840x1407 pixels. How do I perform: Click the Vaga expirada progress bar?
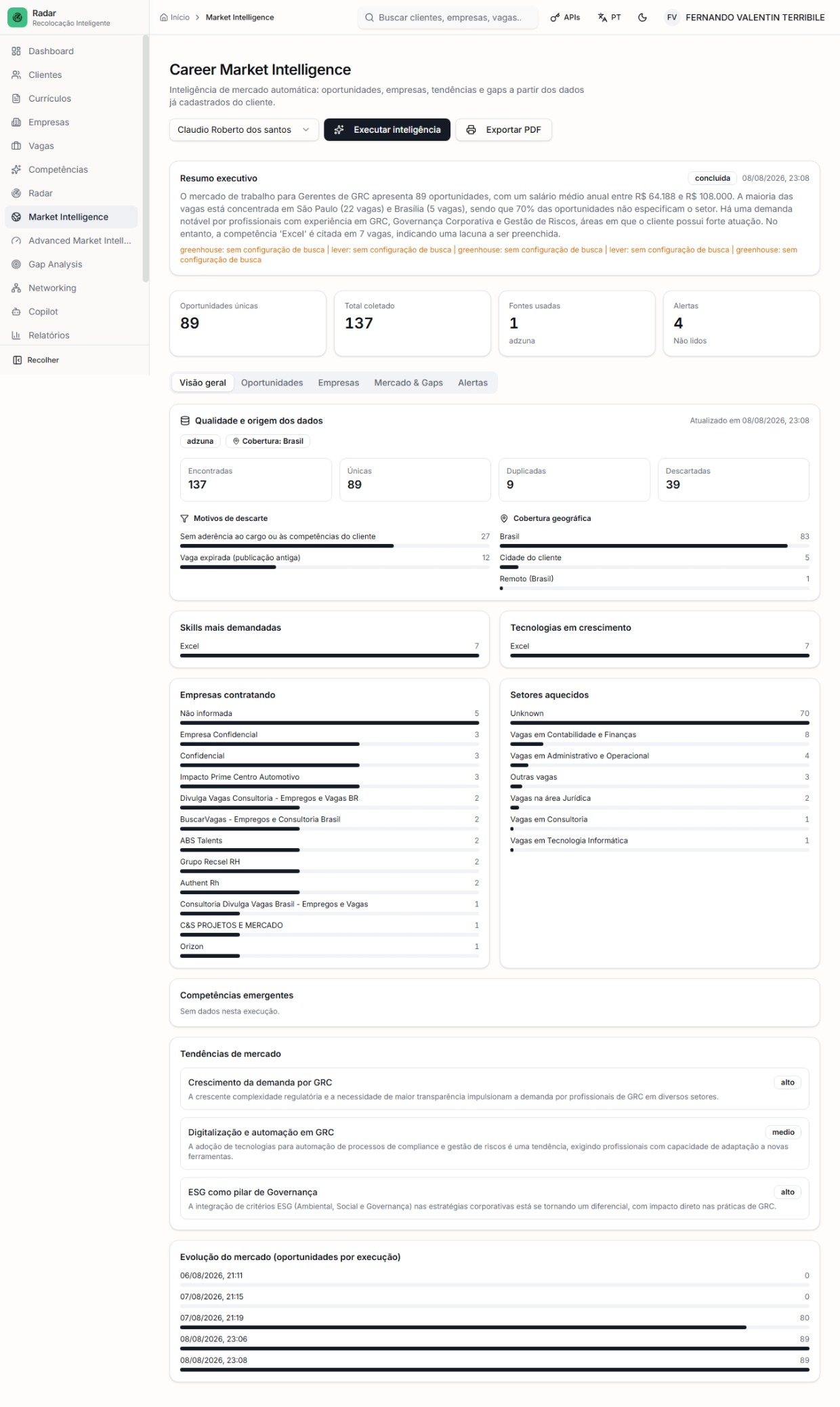point(335,567)
